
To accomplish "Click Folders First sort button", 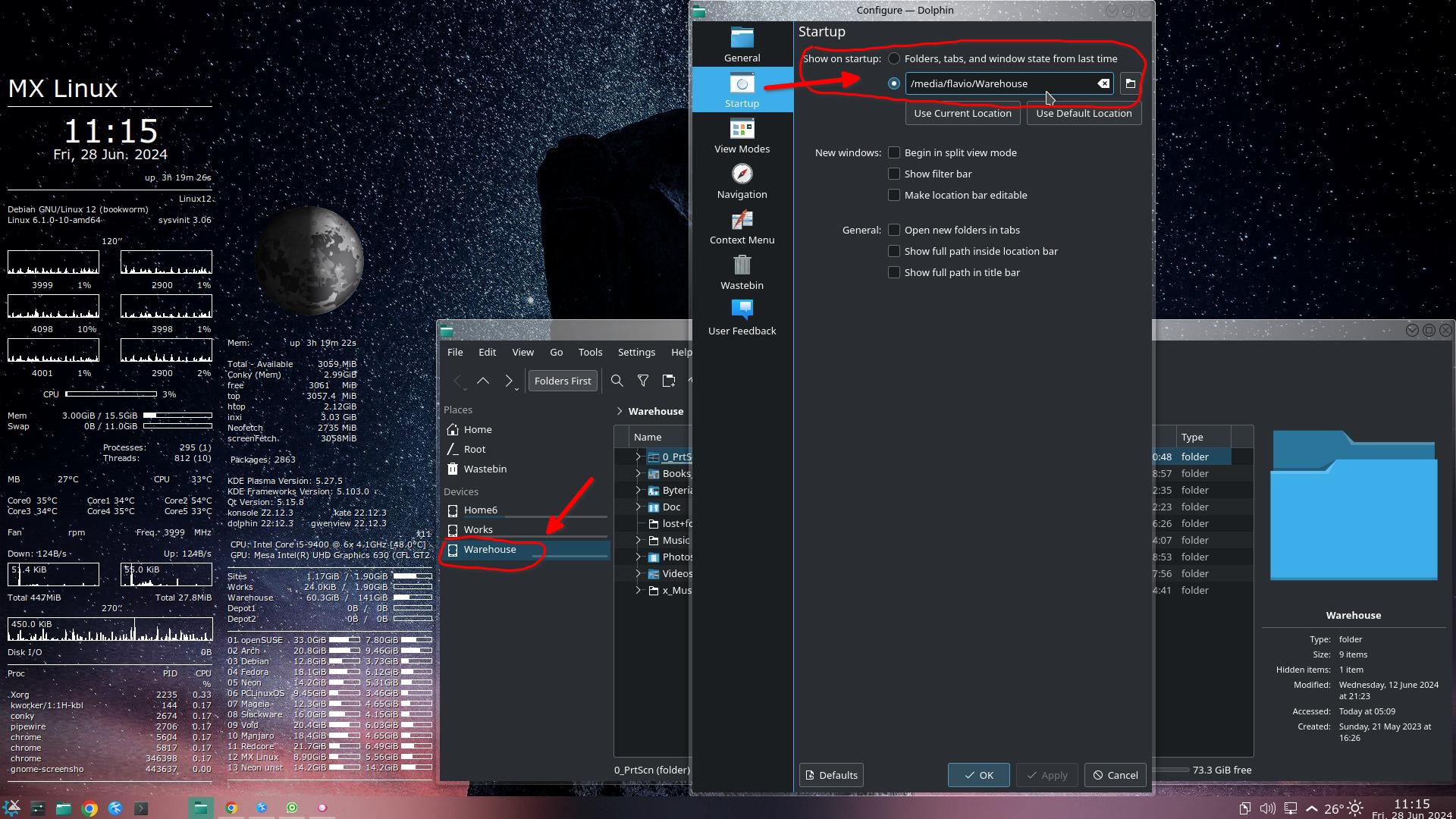I will coord(563,381).
